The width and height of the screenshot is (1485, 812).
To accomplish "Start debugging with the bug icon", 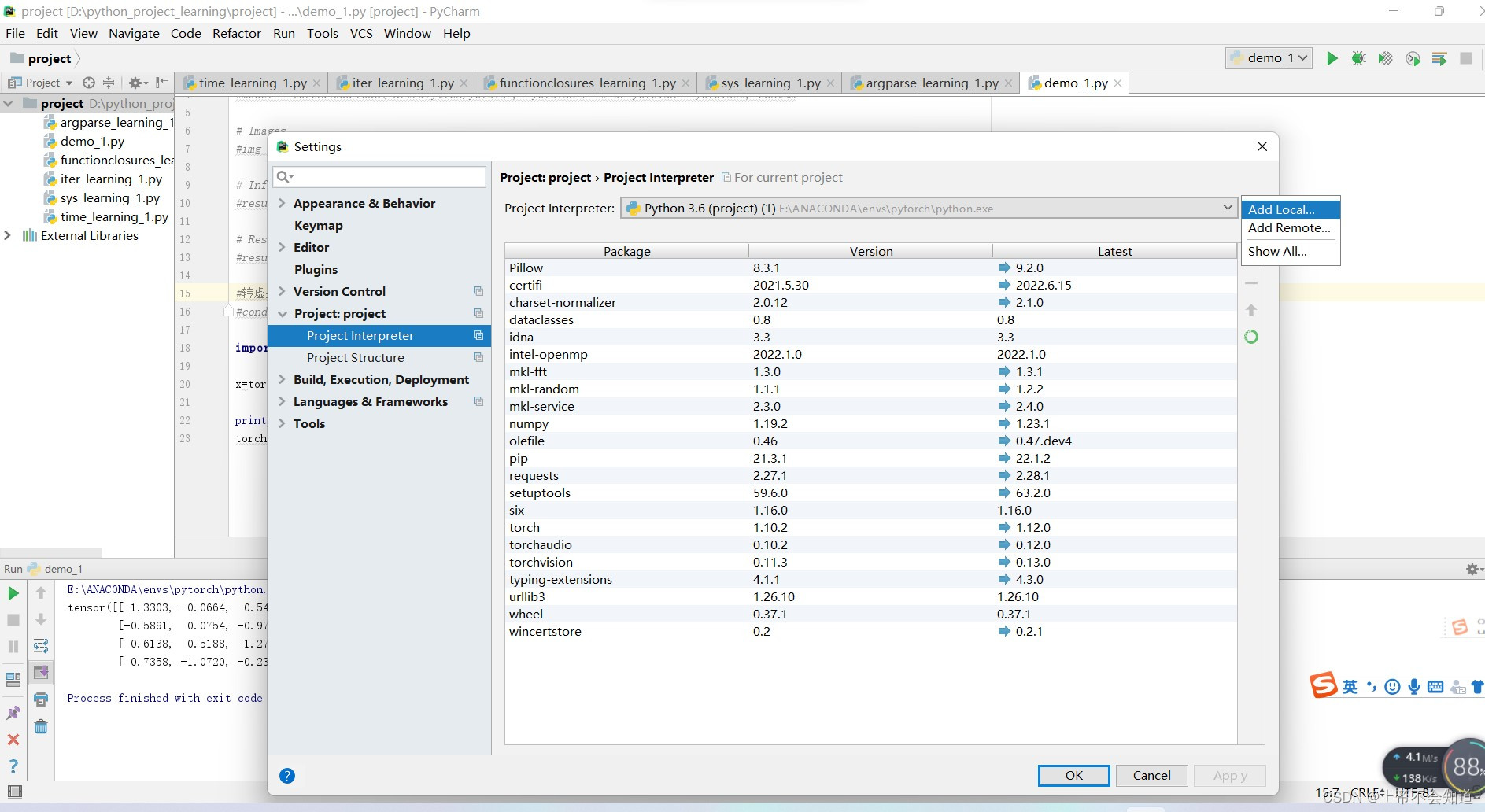I will (1358, 58).
